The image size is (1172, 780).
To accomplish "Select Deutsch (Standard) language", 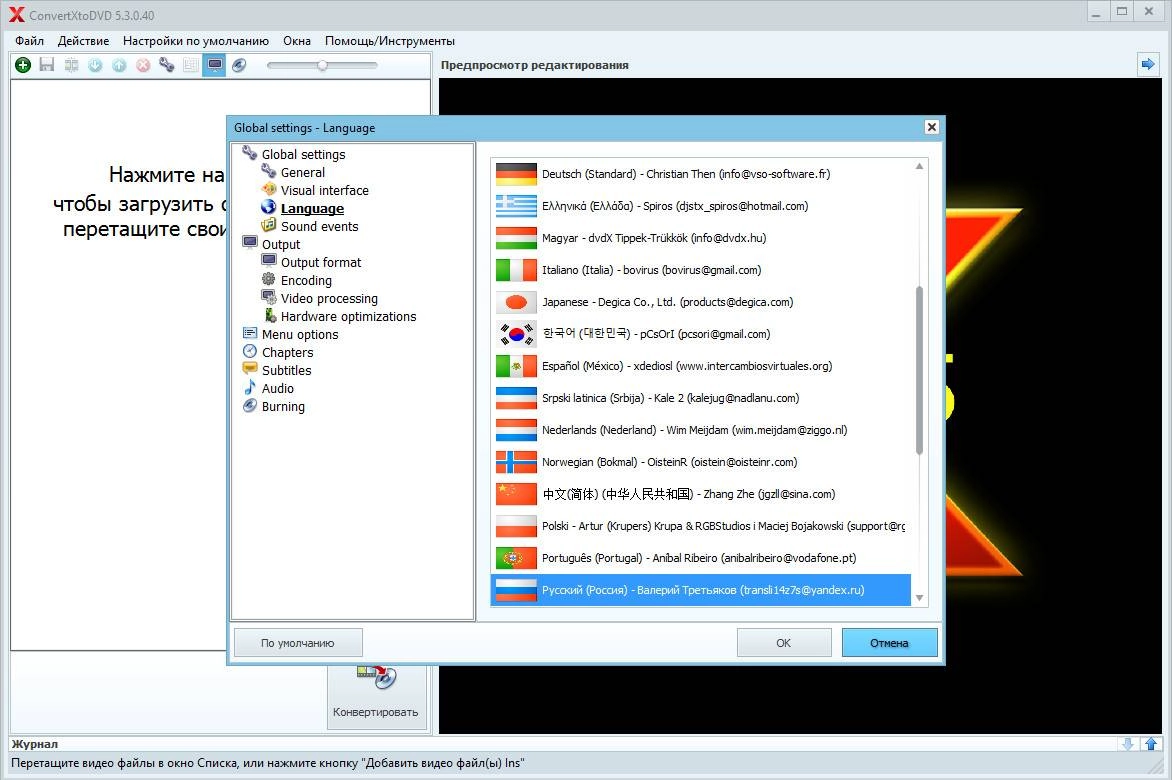I will [x=701, y=174].
